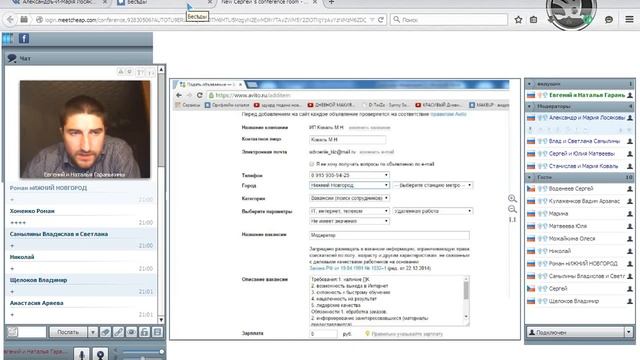This screenshot has width=640, height=360.
Task: Click the zoom out magnifier on the shared screen
Action: tap(512, 209)
